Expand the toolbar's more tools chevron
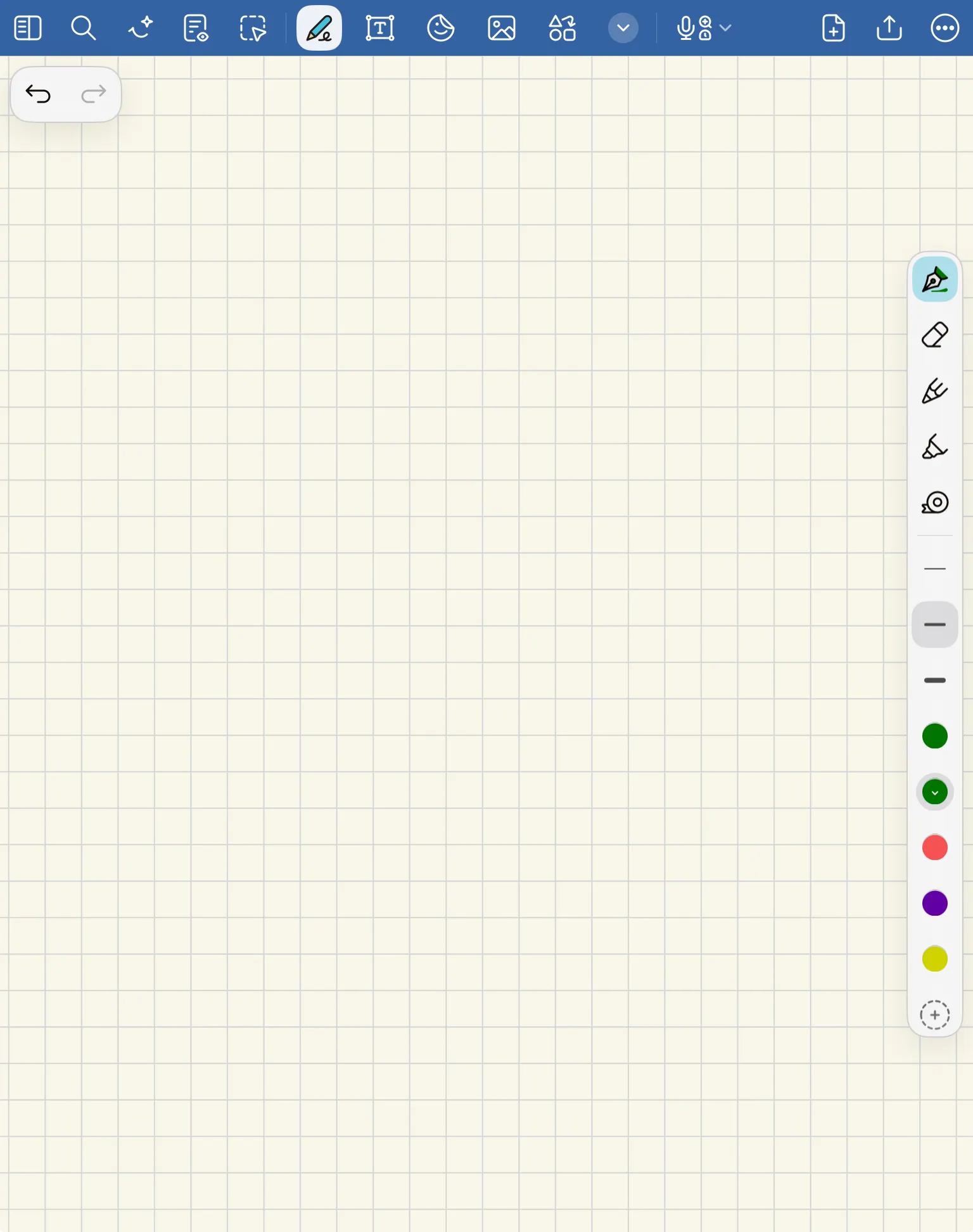The image size is (973, 1232). click(623, 29)
